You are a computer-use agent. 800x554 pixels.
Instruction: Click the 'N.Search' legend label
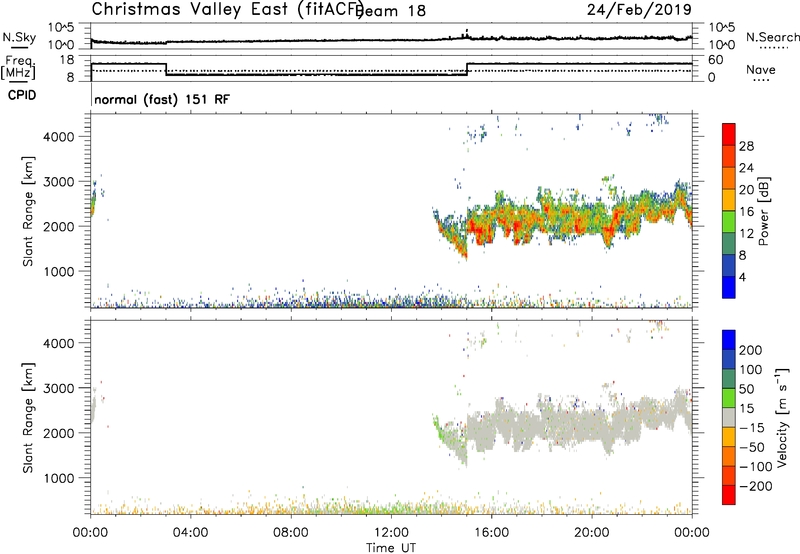772,37
